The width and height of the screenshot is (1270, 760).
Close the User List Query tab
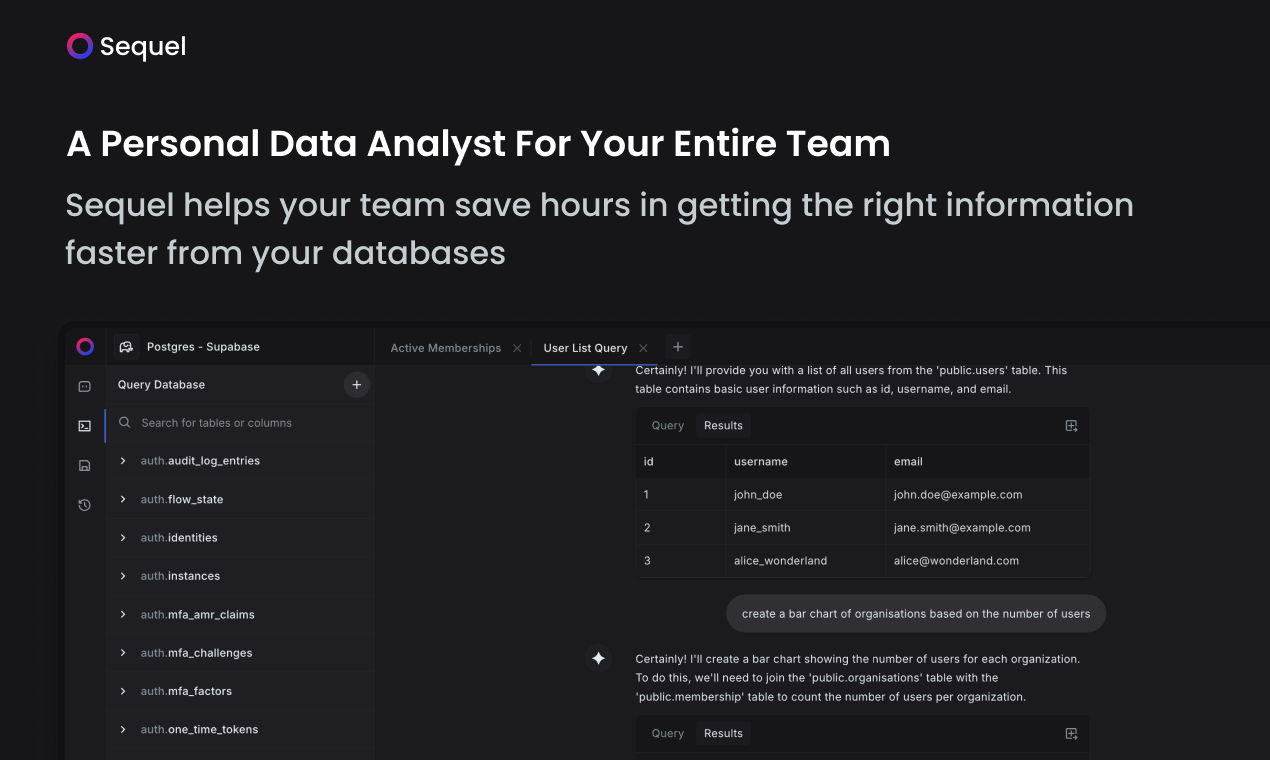(643, 348)
